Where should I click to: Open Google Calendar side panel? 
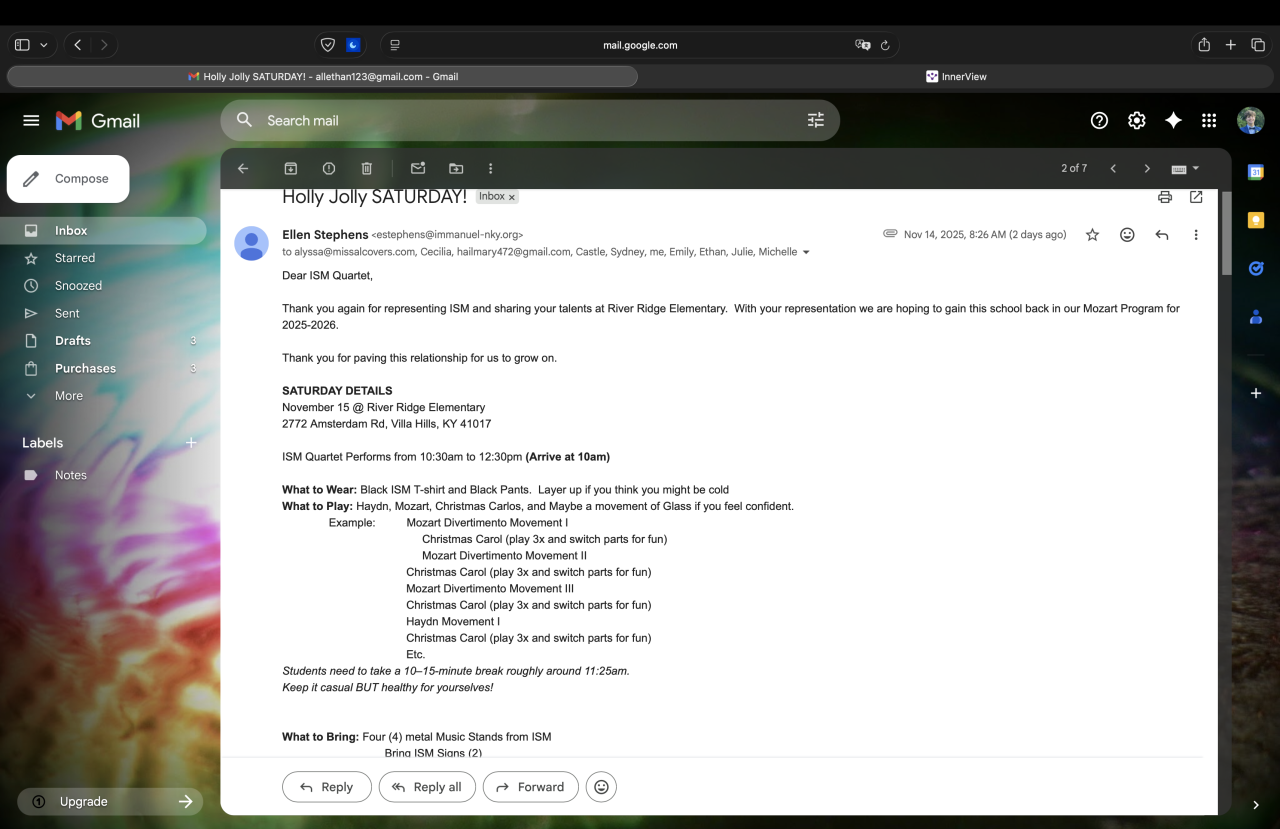1256,172
